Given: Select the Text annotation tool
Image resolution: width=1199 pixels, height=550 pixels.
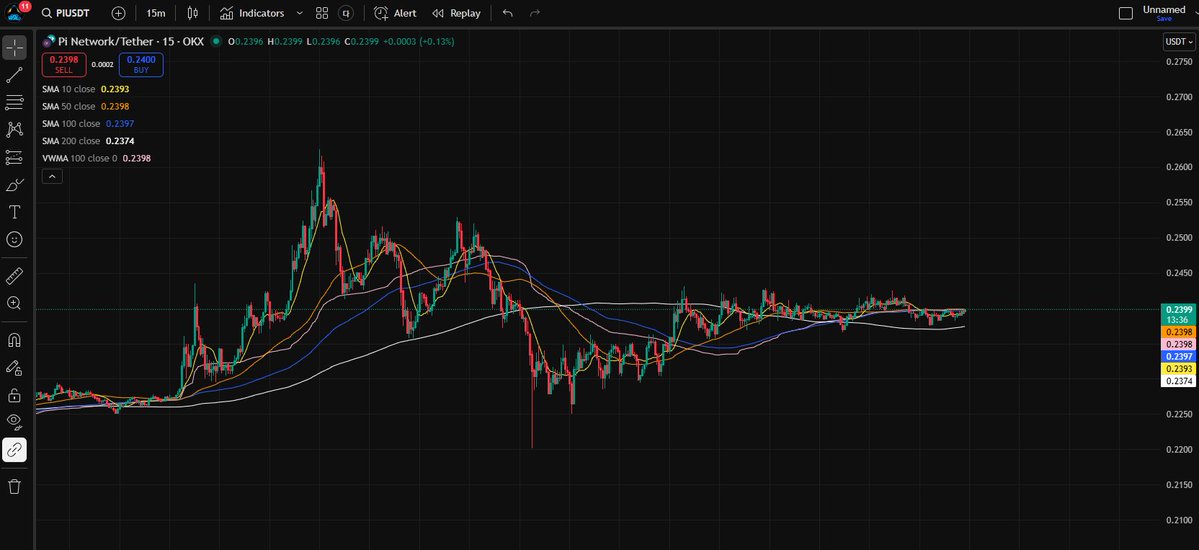Looking at the screenshot, I should 15,212.
